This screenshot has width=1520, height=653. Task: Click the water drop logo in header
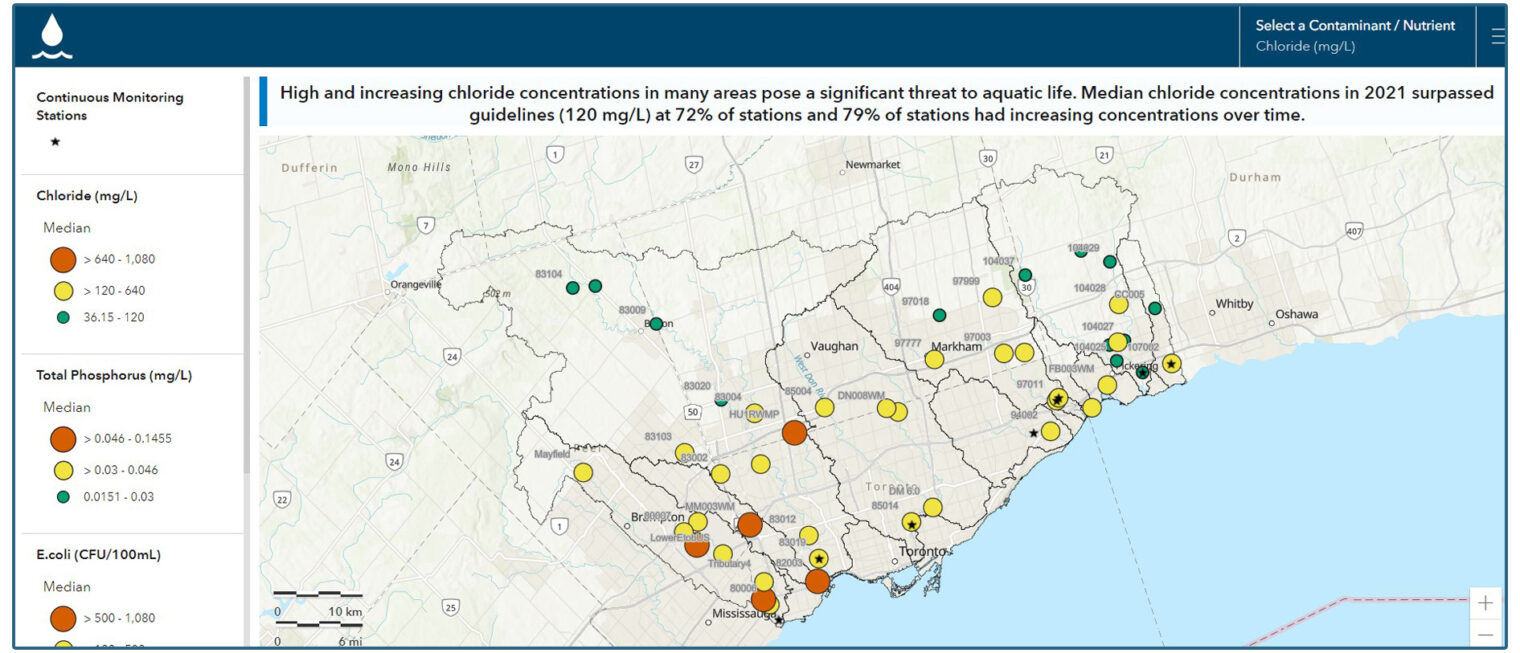[x=52, y=38]
